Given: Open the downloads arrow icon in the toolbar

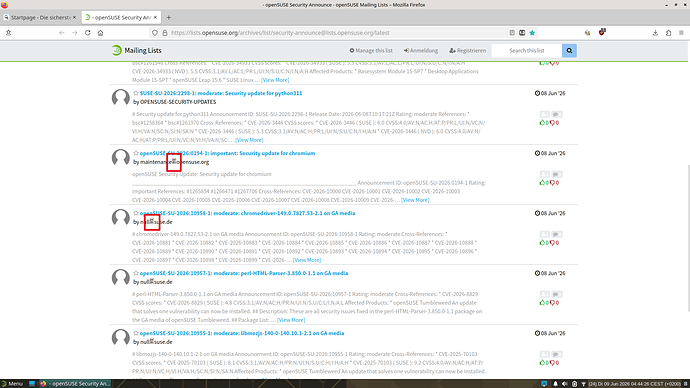Looking at the screenshot, I should point(655,33).
